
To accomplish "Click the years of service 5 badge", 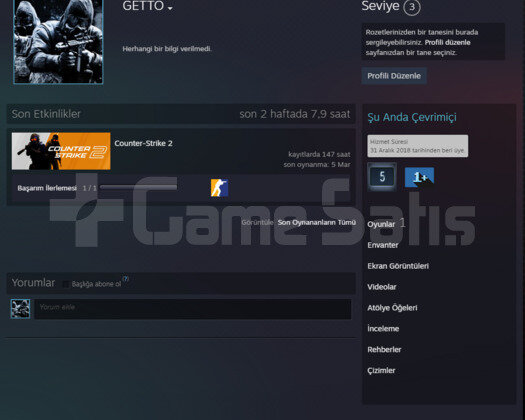I will 382,177.
